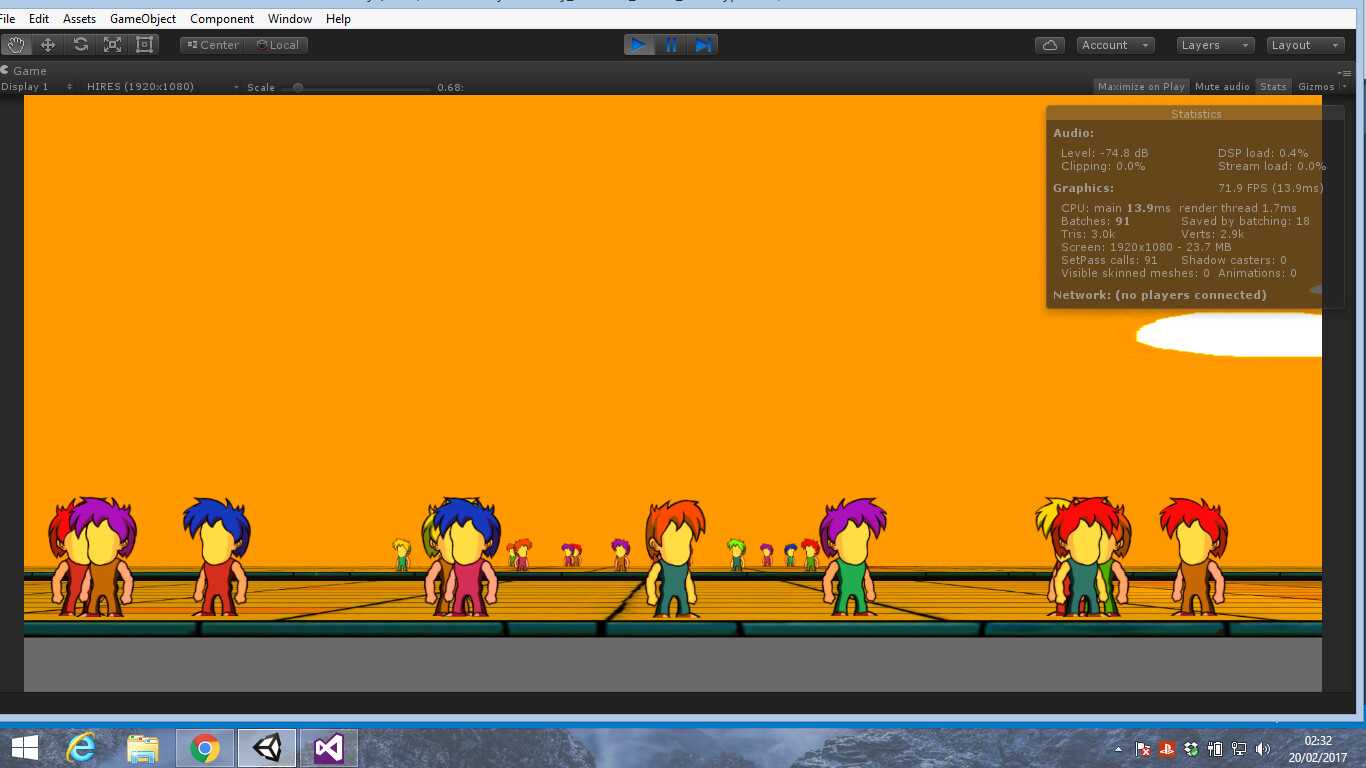
Task: Open the Window menu
Action: click(x=290, y=19)
